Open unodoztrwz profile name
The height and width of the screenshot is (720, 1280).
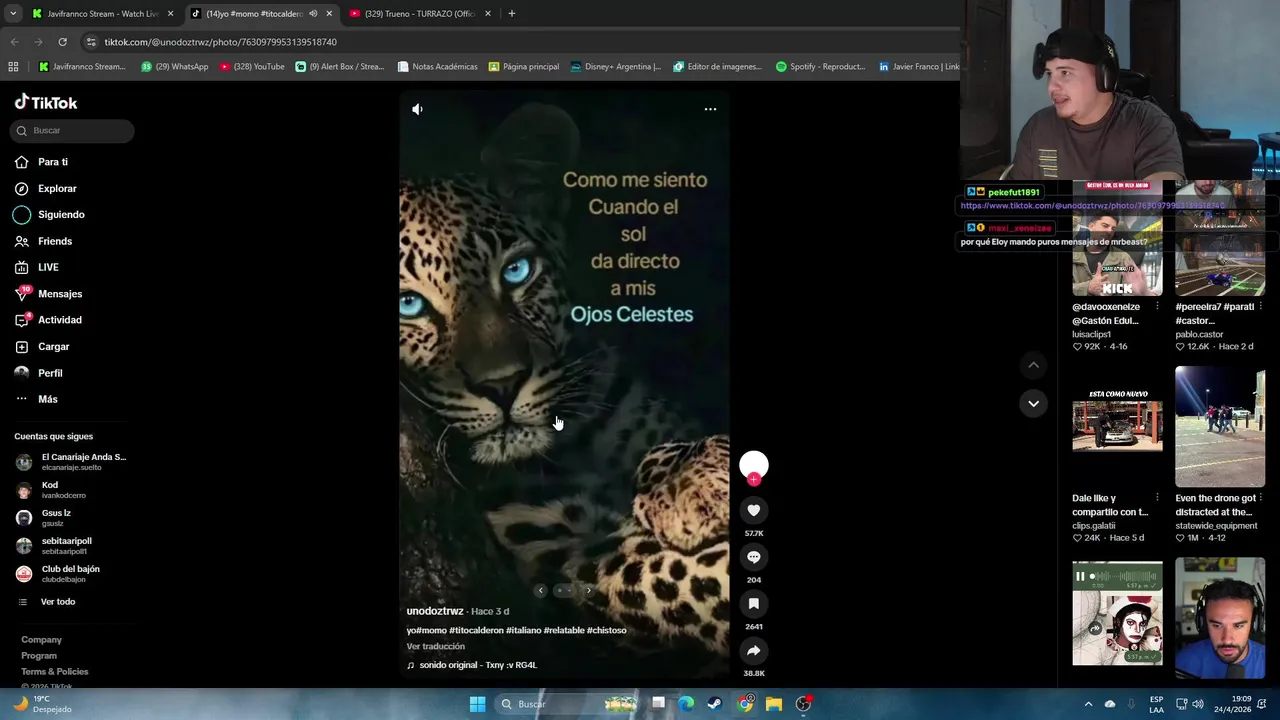click(435, 611)
